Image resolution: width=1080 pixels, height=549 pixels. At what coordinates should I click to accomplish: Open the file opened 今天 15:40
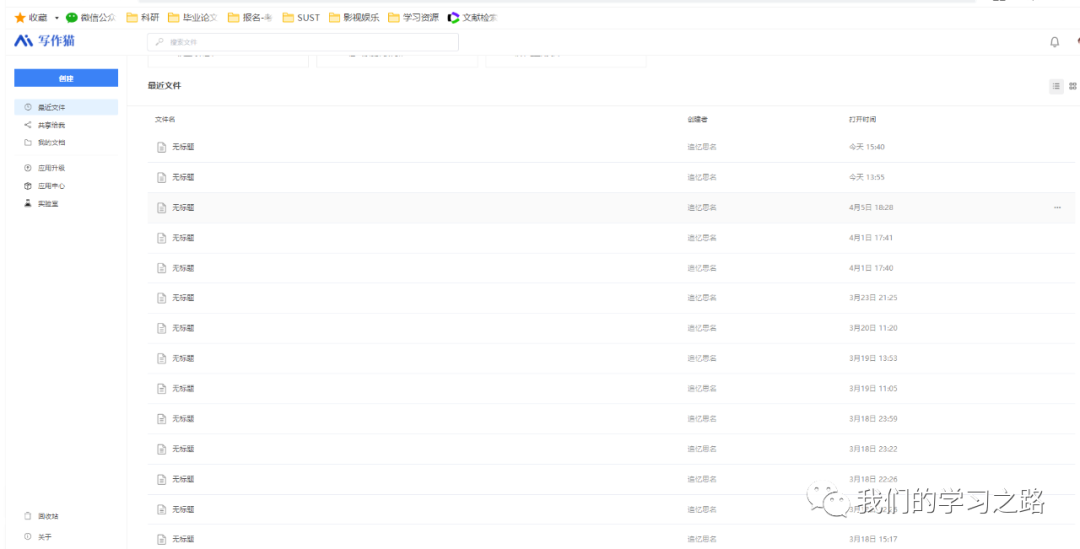(x=183, y=147)
